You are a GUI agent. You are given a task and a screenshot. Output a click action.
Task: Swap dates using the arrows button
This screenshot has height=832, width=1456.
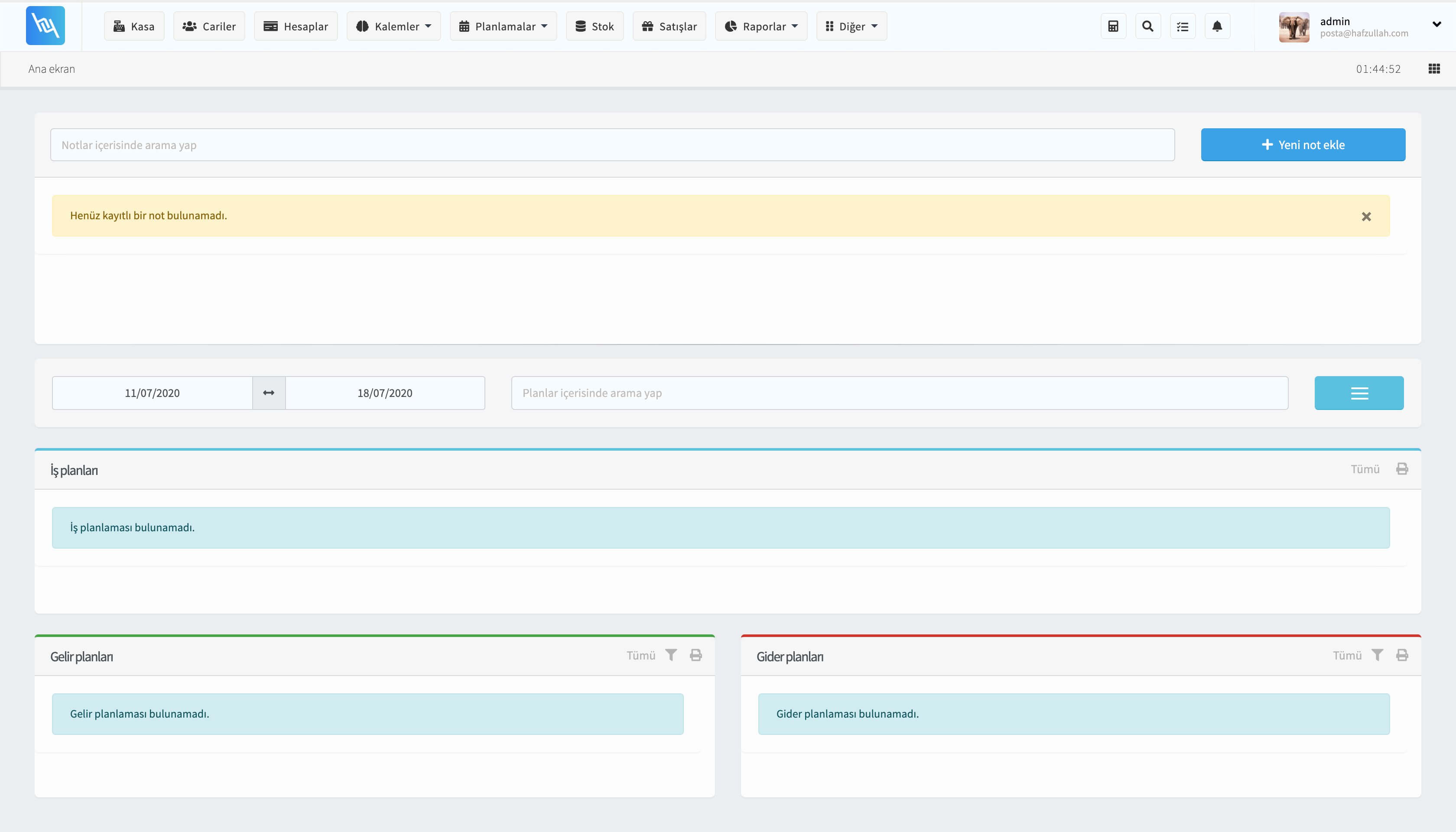pos(269,393)
